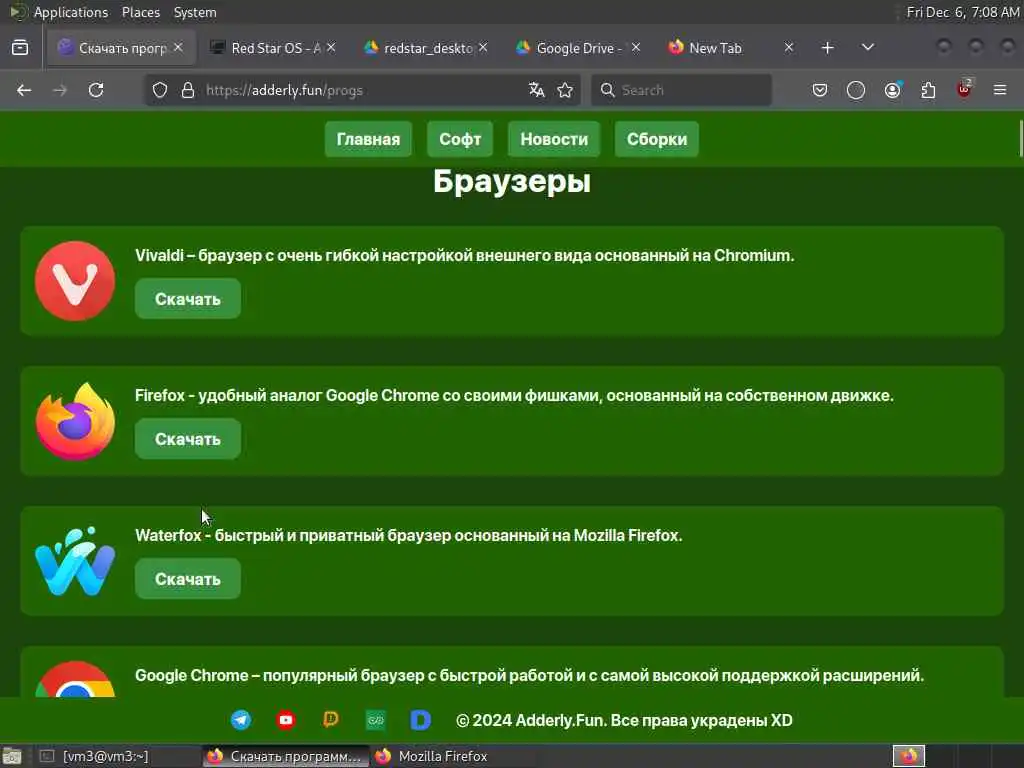Reload the current page

tap(96, 90)
